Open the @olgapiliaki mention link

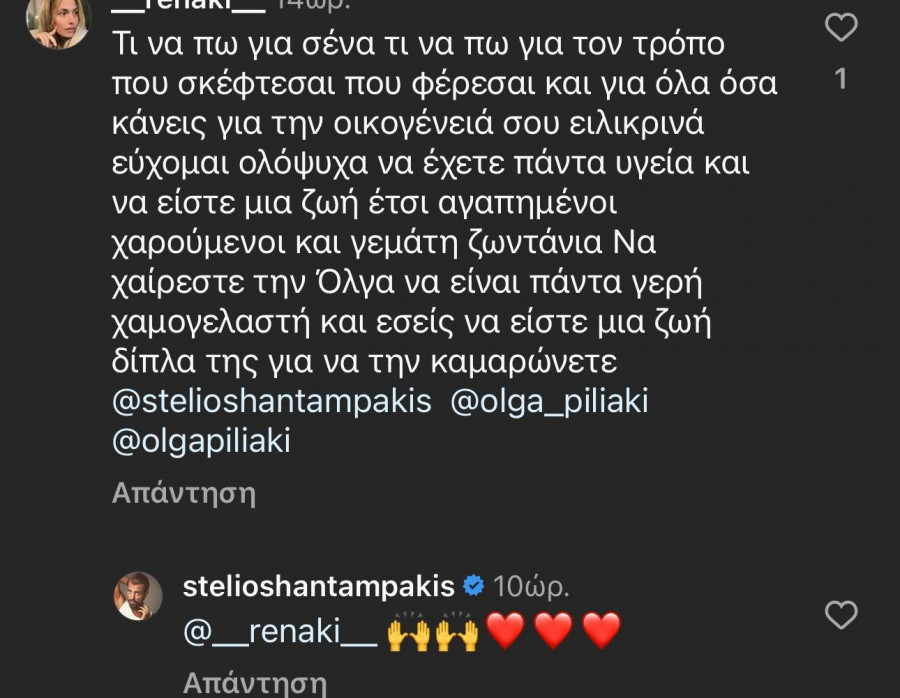click(x=200, y=440)
